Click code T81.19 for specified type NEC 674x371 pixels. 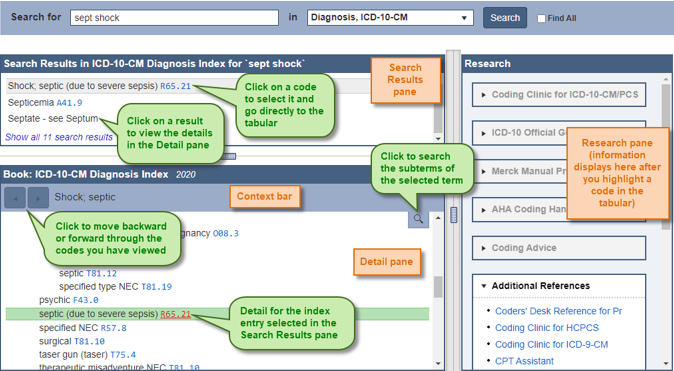pos(156,287)
